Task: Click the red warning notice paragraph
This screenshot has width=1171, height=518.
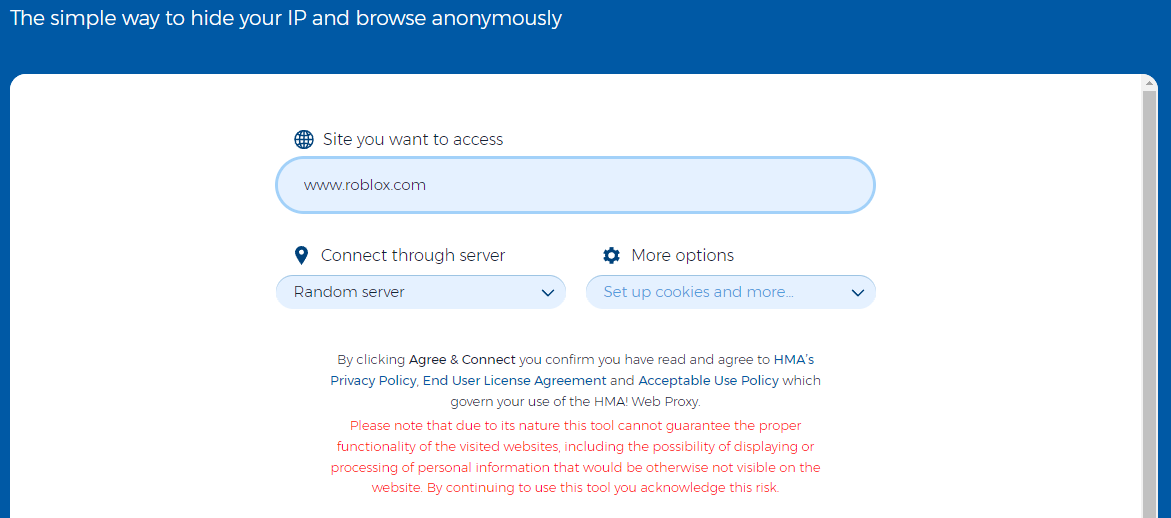Action: (x=575, y=457)
